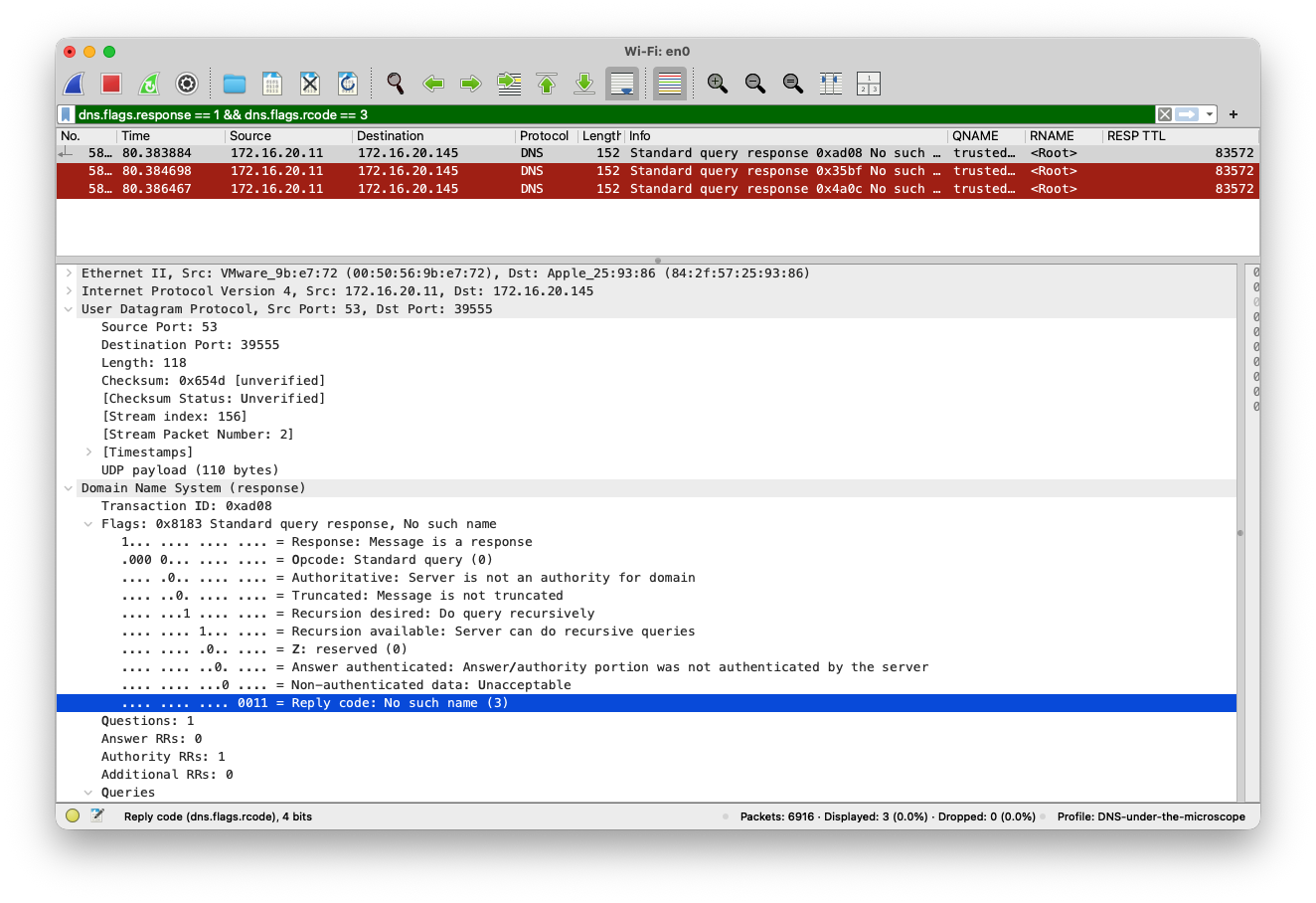Screen dimensions: 1316x903
Task: Expand the Ethernet II tree node
Action: 69,273
